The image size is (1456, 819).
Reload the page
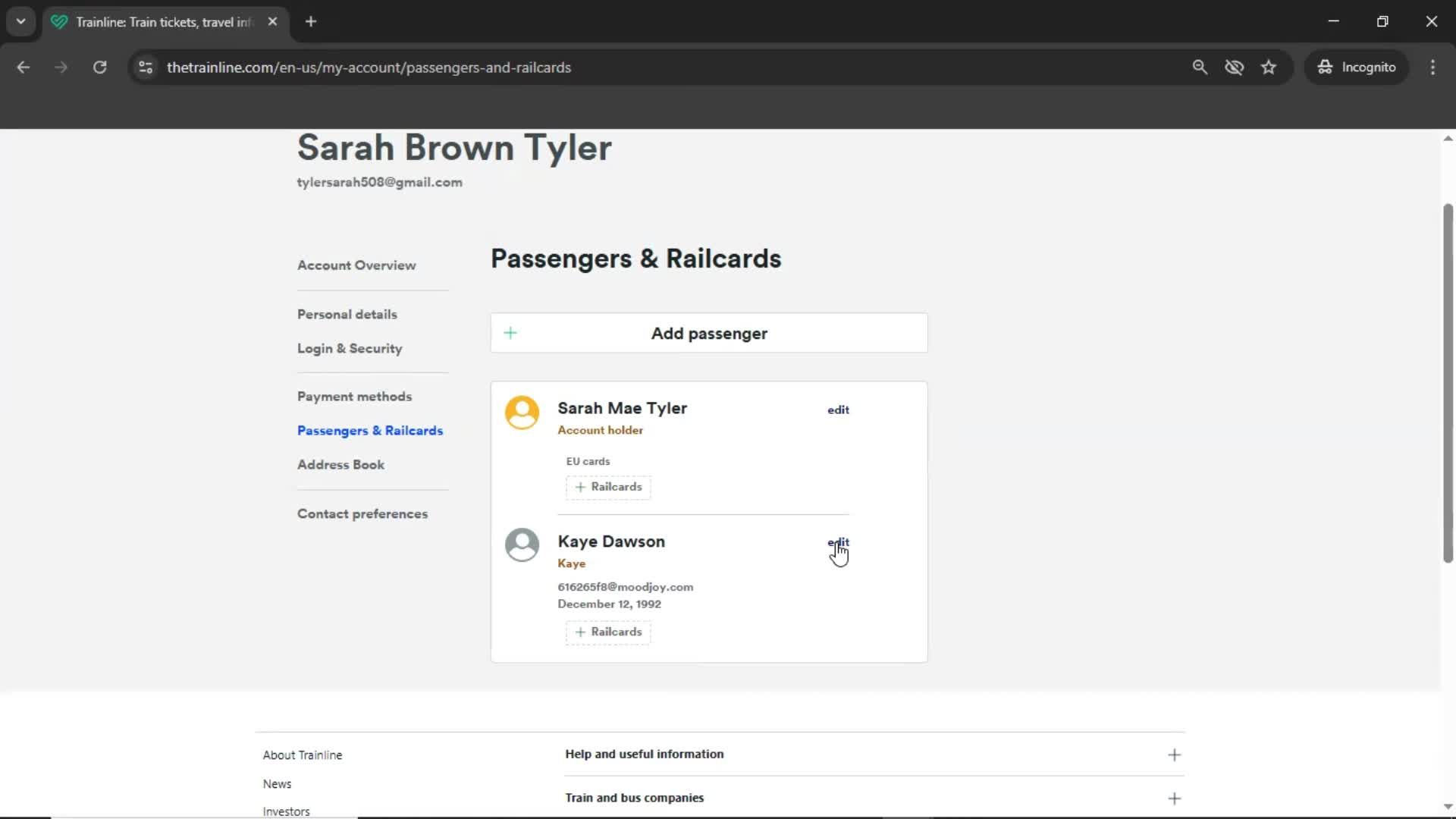click(99, 67)
